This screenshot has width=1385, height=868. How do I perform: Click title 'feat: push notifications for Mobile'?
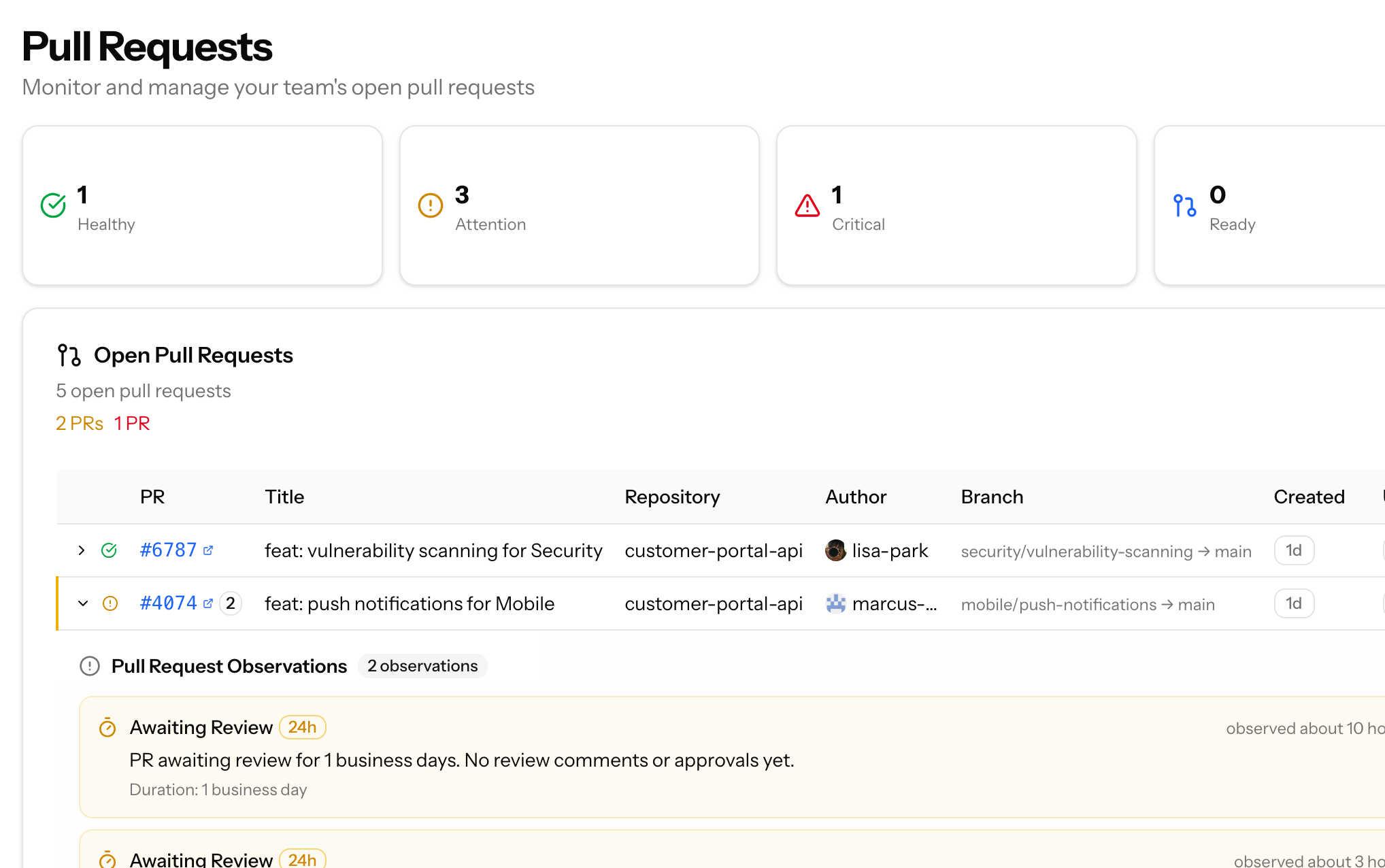pyautogui.click(x=410, y=603)
